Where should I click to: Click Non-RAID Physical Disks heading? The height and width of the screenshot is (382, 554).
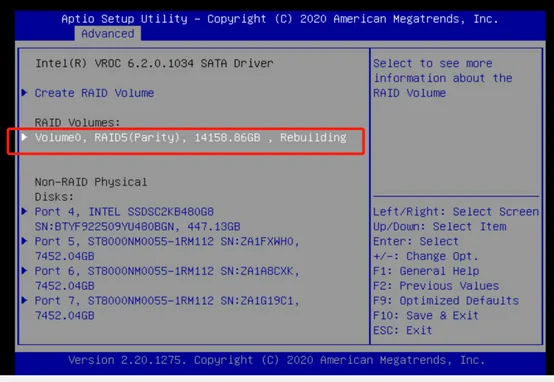point(91,189)
